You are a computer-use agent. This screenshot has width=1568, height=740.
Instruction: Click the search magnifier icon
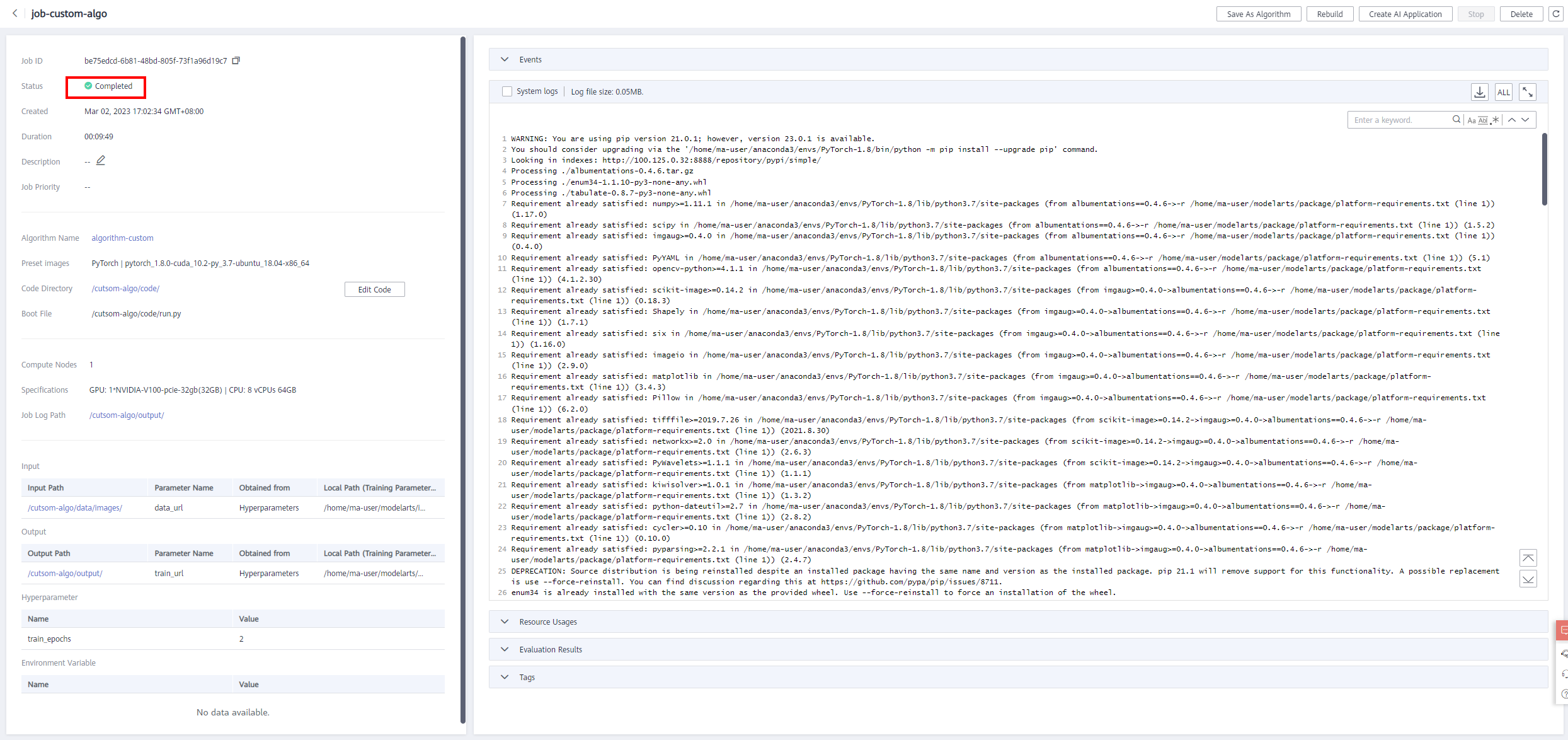pyautogui.click(x=1456, y=120)
